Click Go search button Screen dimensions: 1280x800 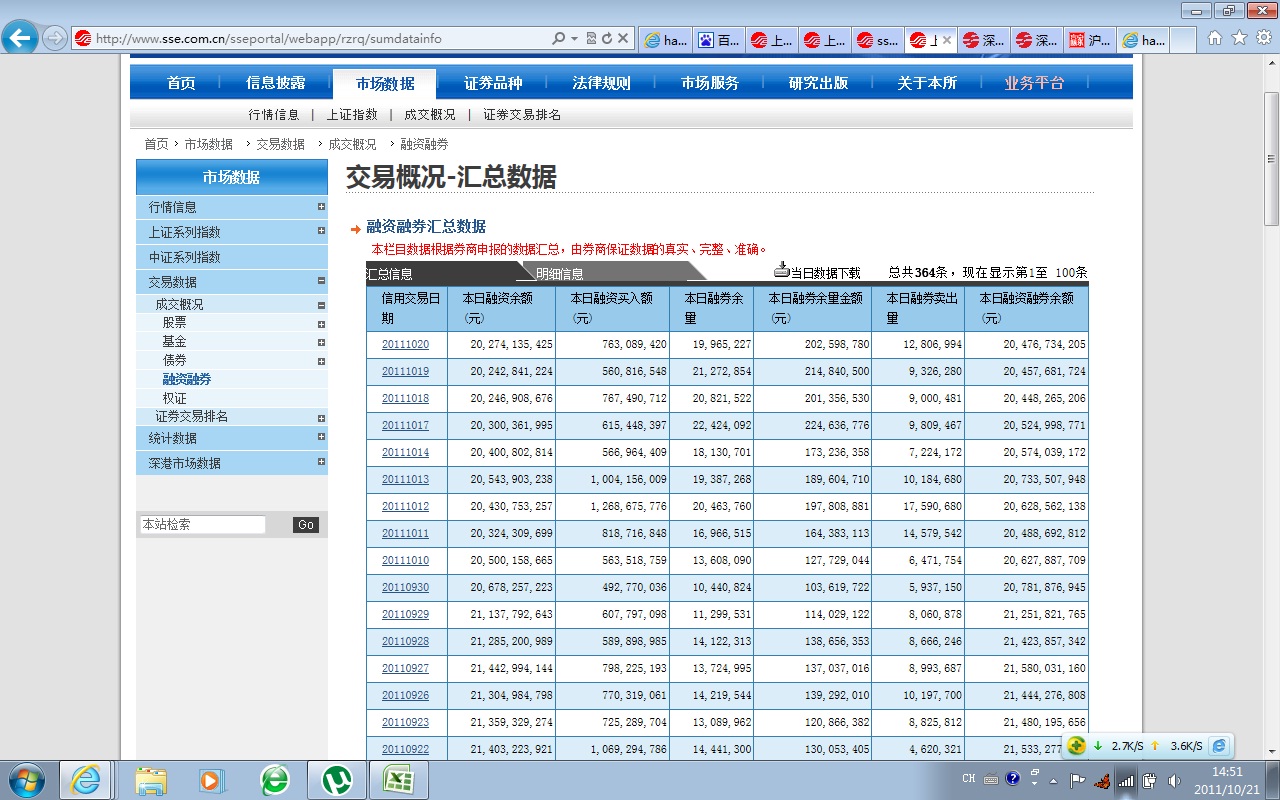(x=306, y=525)
